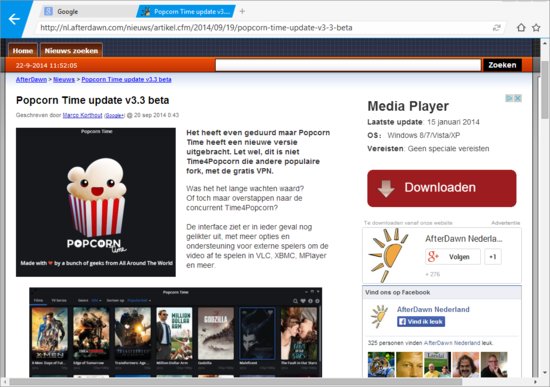This screenshot has width=550, height=387.
Task: Click the address bar URL
Action: point(196,28)
